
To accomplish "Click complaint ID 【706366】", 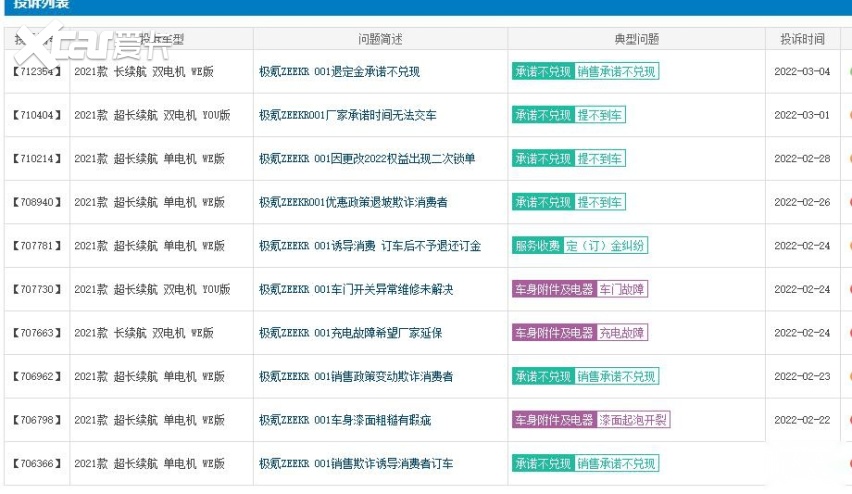I will [x=36, y=464].
